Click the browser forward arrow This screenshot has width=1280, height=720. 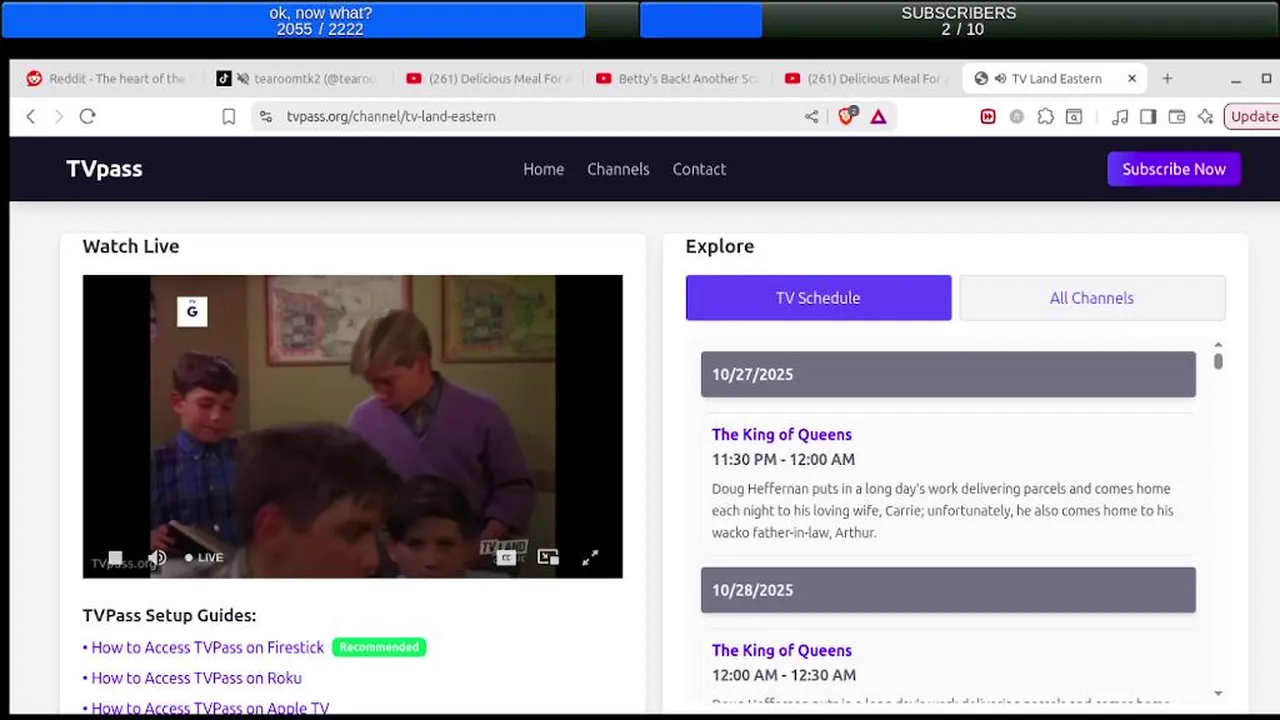(58, 117)
